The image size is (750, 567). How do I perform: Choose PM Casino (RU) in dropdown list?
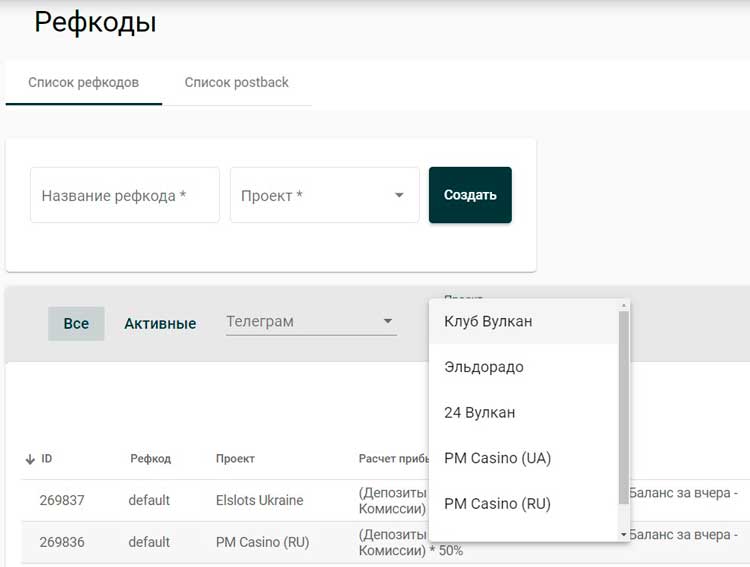coord(524,503)
